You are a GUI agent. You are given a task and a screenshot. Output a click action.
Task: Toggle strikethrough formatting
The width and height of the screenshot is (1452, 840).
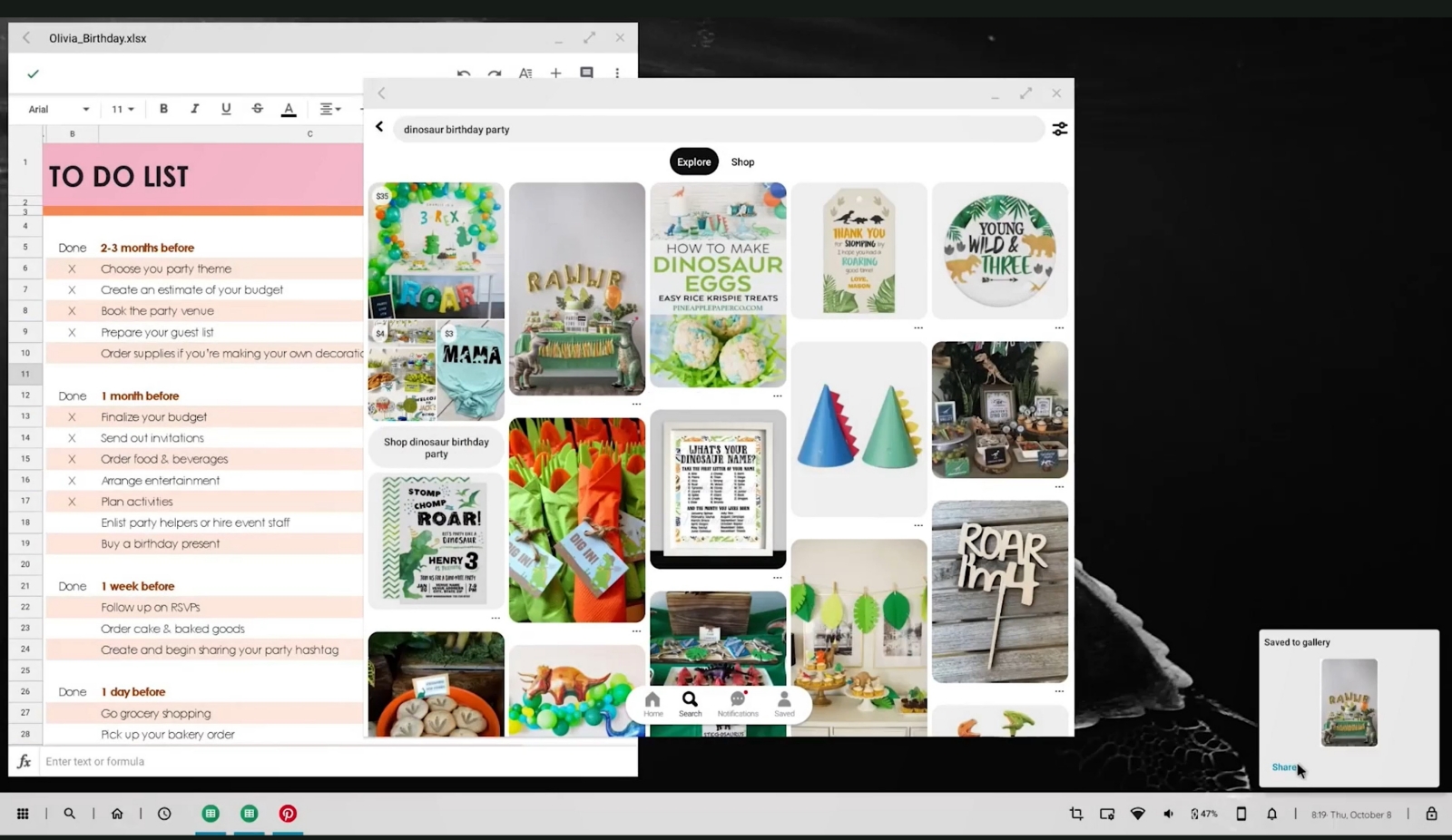click(x=258, y=109)
